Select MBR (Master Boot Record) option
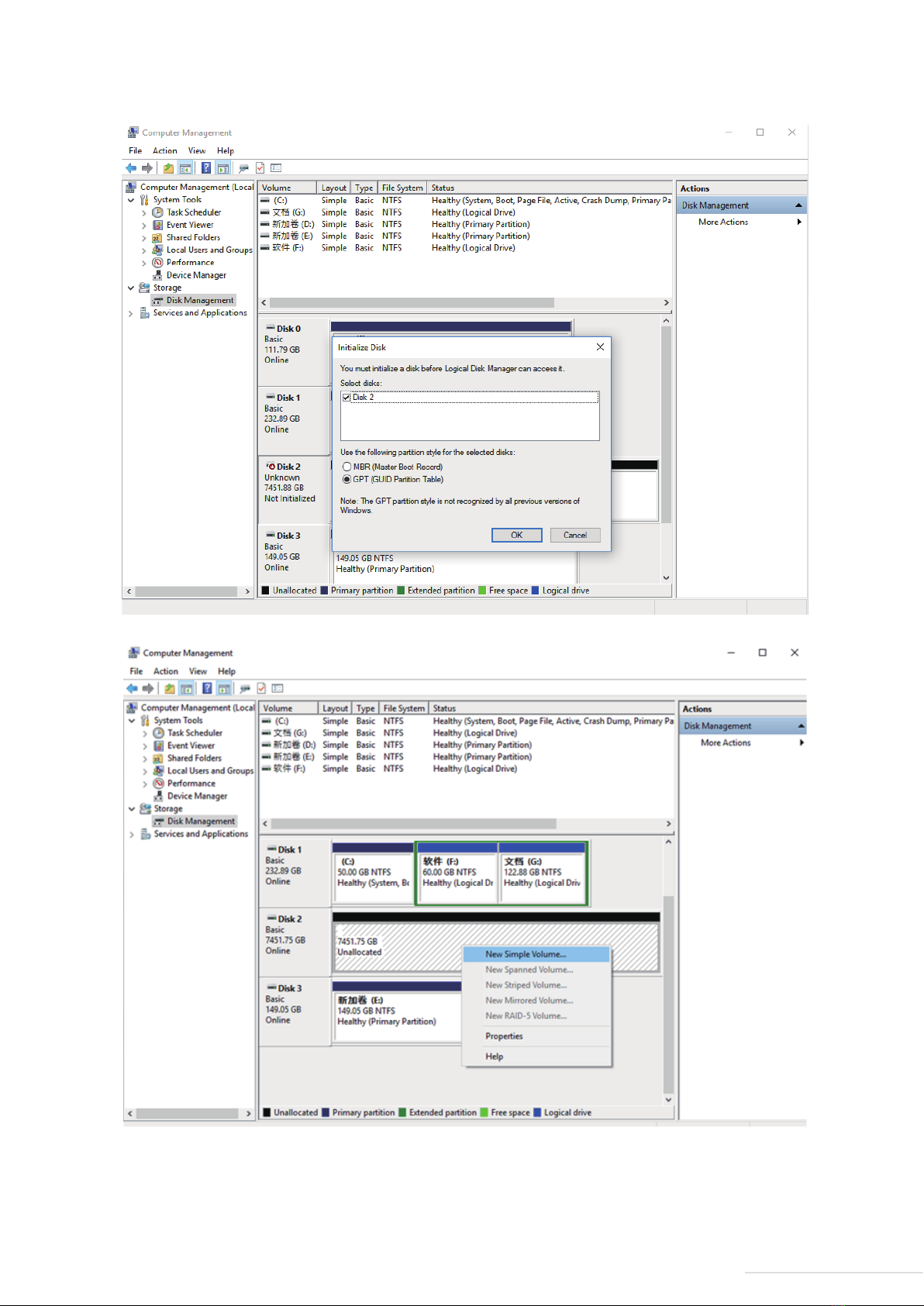924x1306 pixels. point(347,467)
